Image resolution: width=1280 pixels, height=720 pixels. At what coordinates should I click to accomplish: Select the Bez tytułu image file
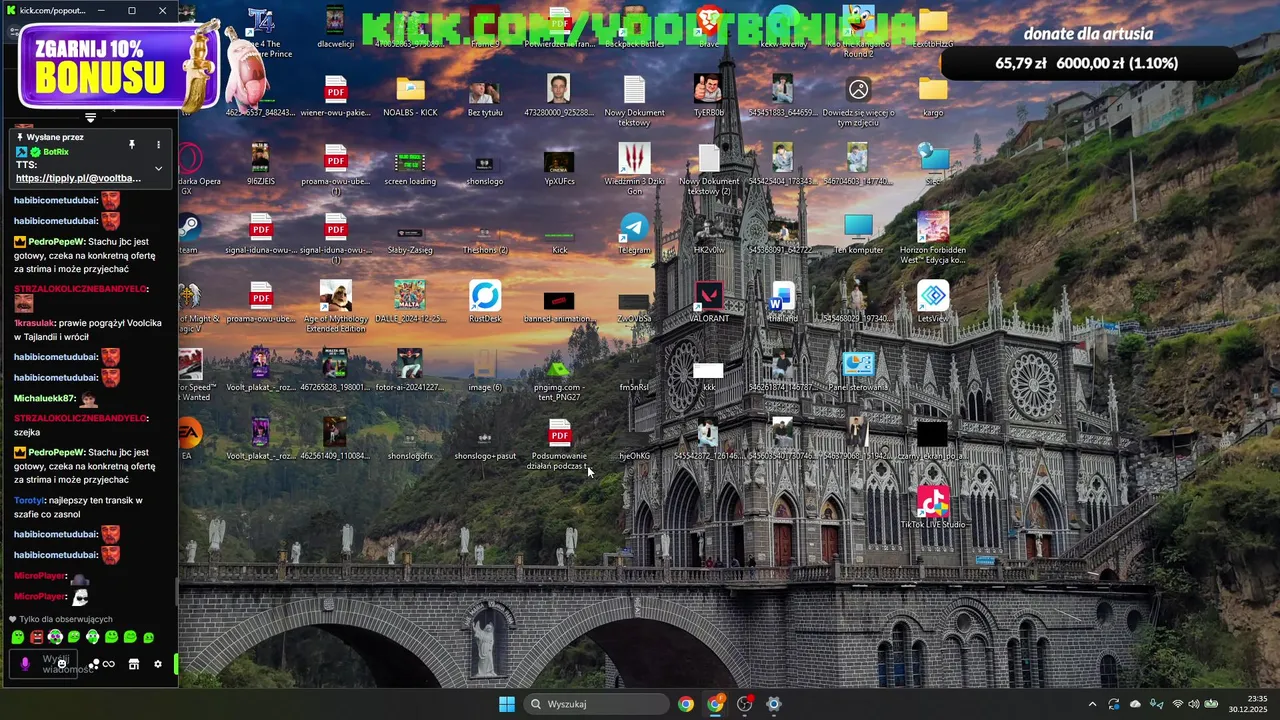485,96
